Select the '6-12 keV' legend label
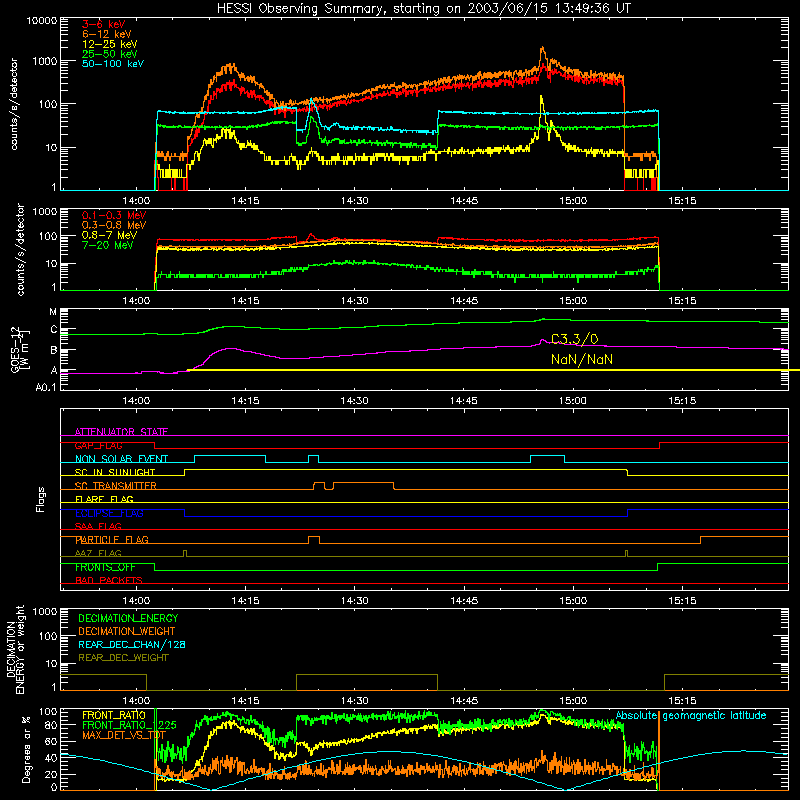 tap(107, 34)
